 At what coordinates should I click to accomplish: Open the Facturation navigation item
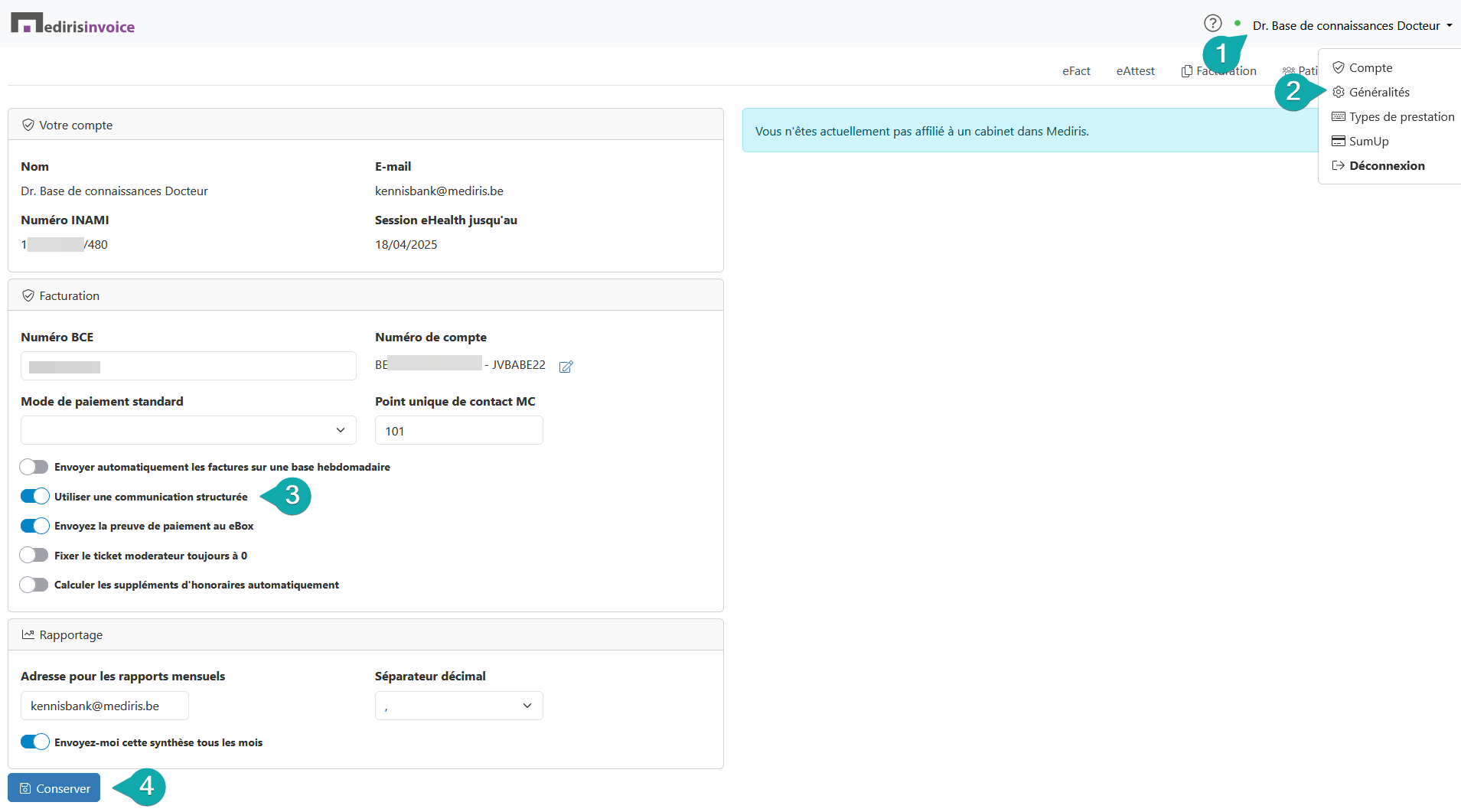(x=1218, y=70)
